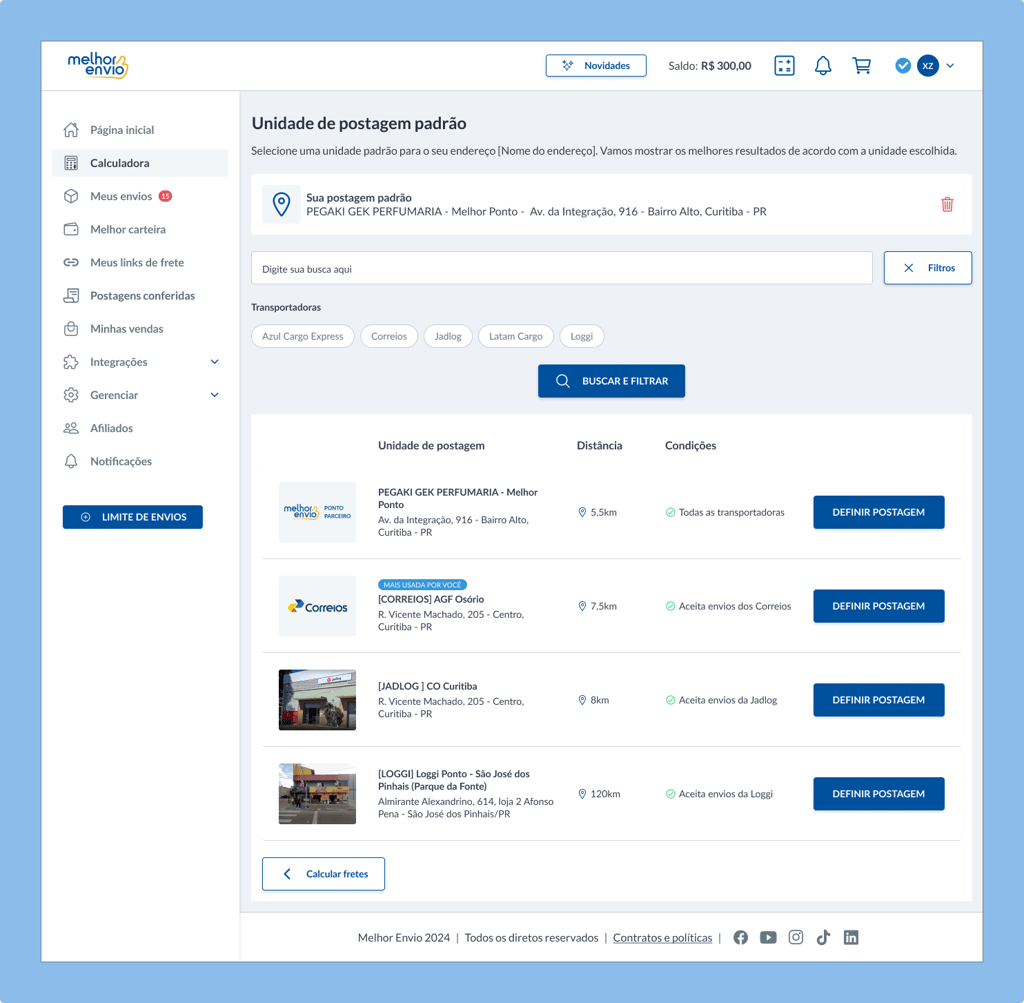The image size is (1024, 1003).
Task: Click Todas as transportadoras condition
Action: (725, 513)
